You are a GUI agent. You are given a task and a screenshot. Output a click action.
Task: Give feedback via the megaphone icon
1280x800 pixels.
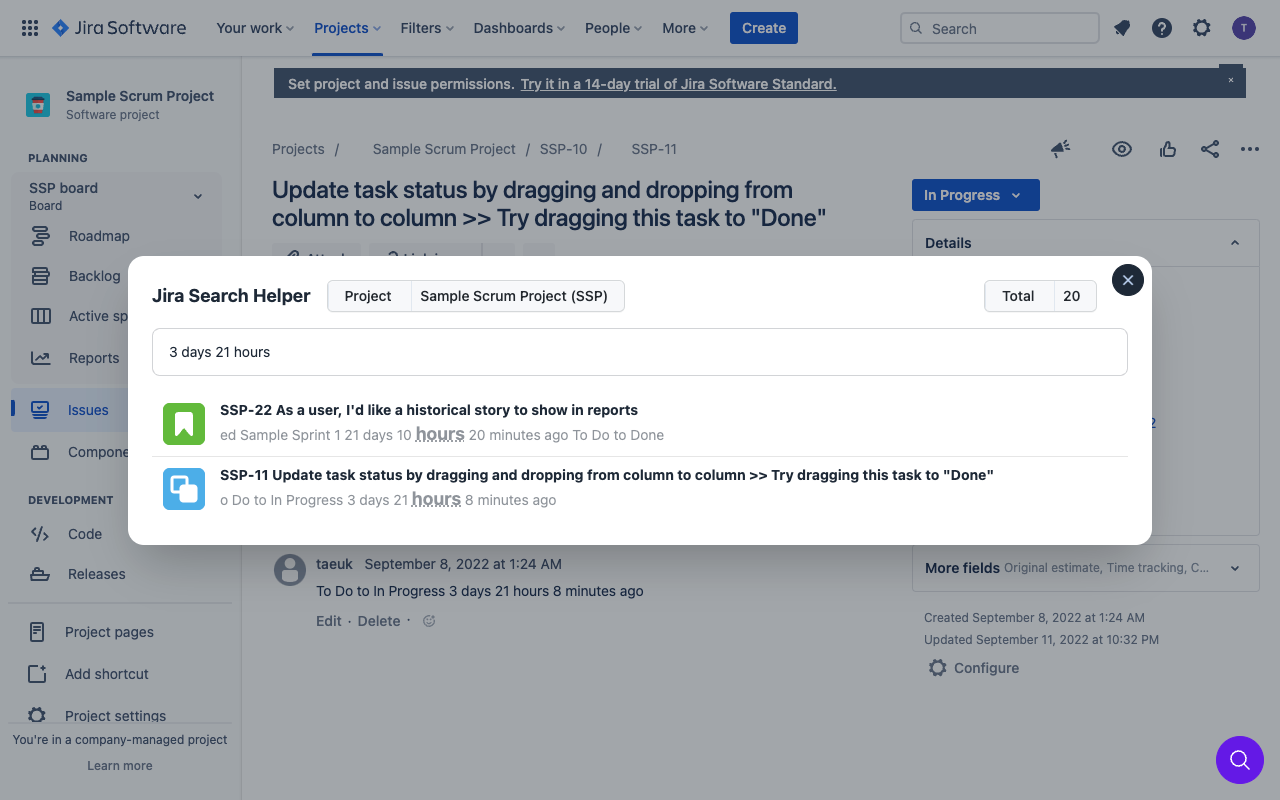click(x=1060, y=149)
